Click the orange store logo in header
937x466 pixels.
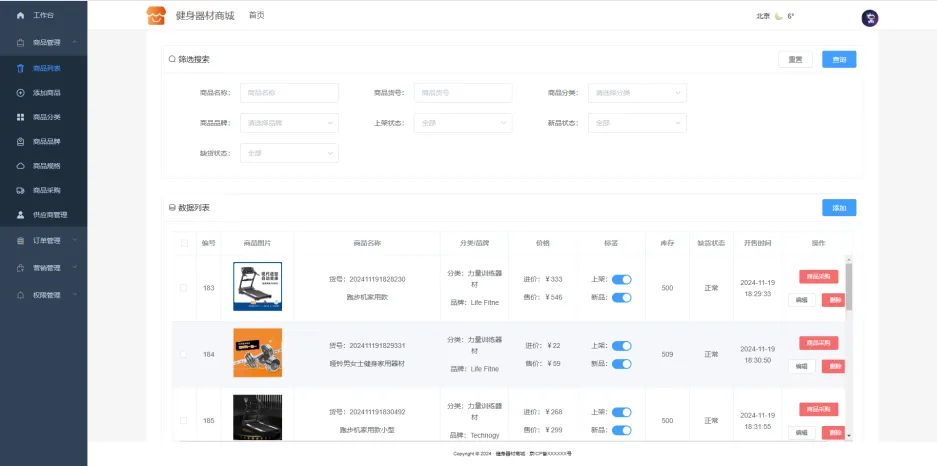155,16
